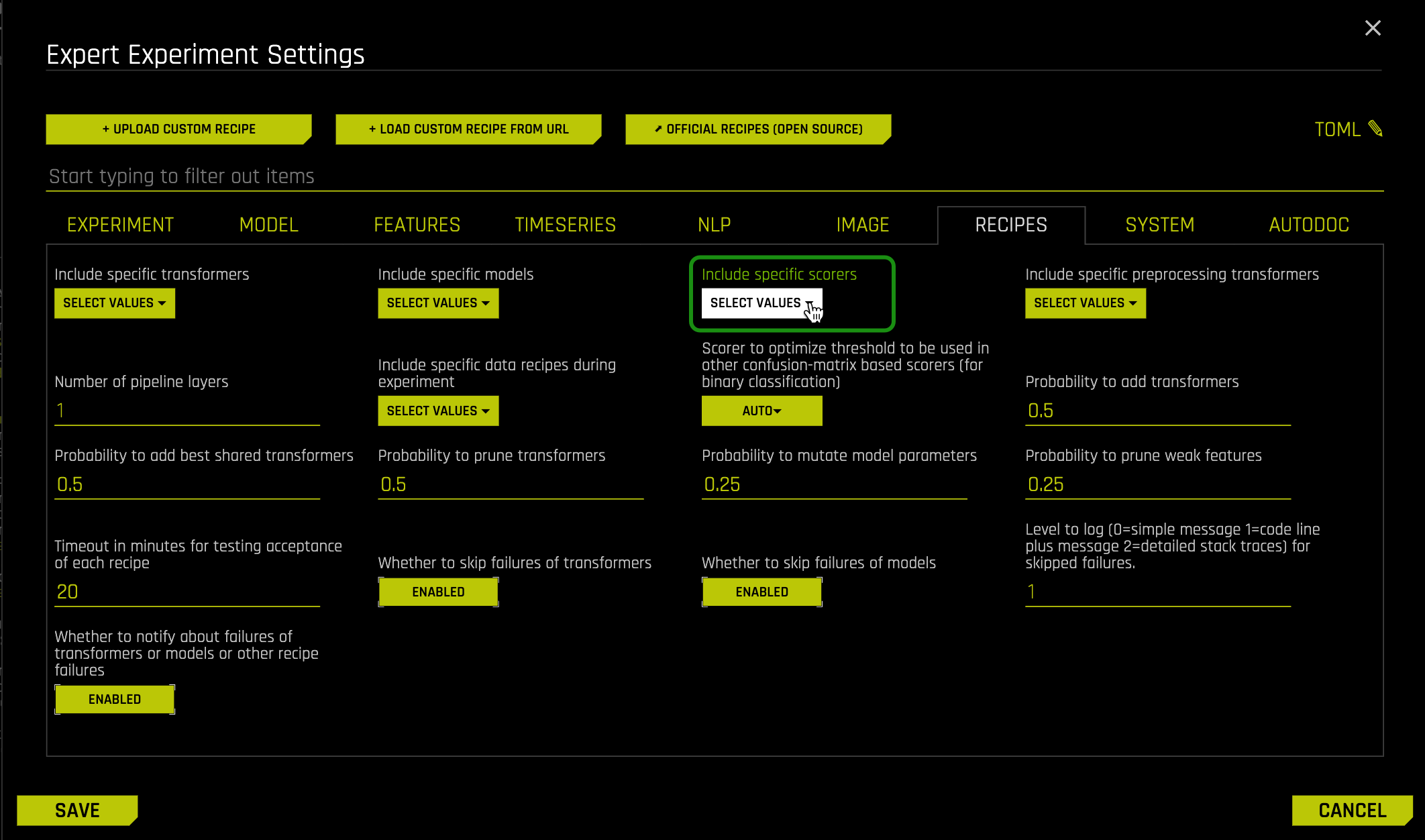Switch to the IMAGE tab
The image size is (1425, 840).
pyautogui.click(x=863, y=225)
